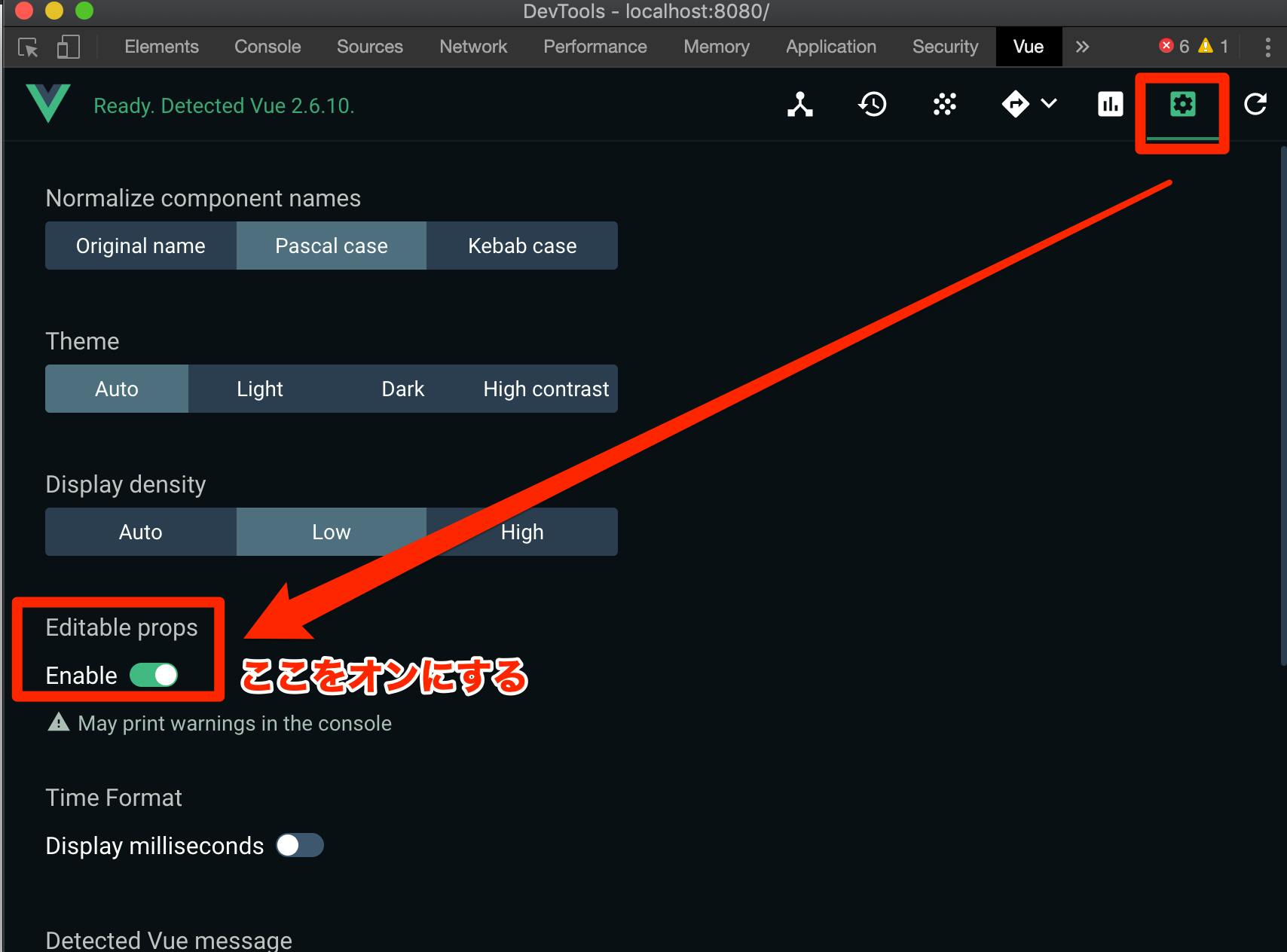The width and height of the screenshot is (1287, 952).
Task: Toggle the device toolbar icon
Action: click(x=68, y=47)
